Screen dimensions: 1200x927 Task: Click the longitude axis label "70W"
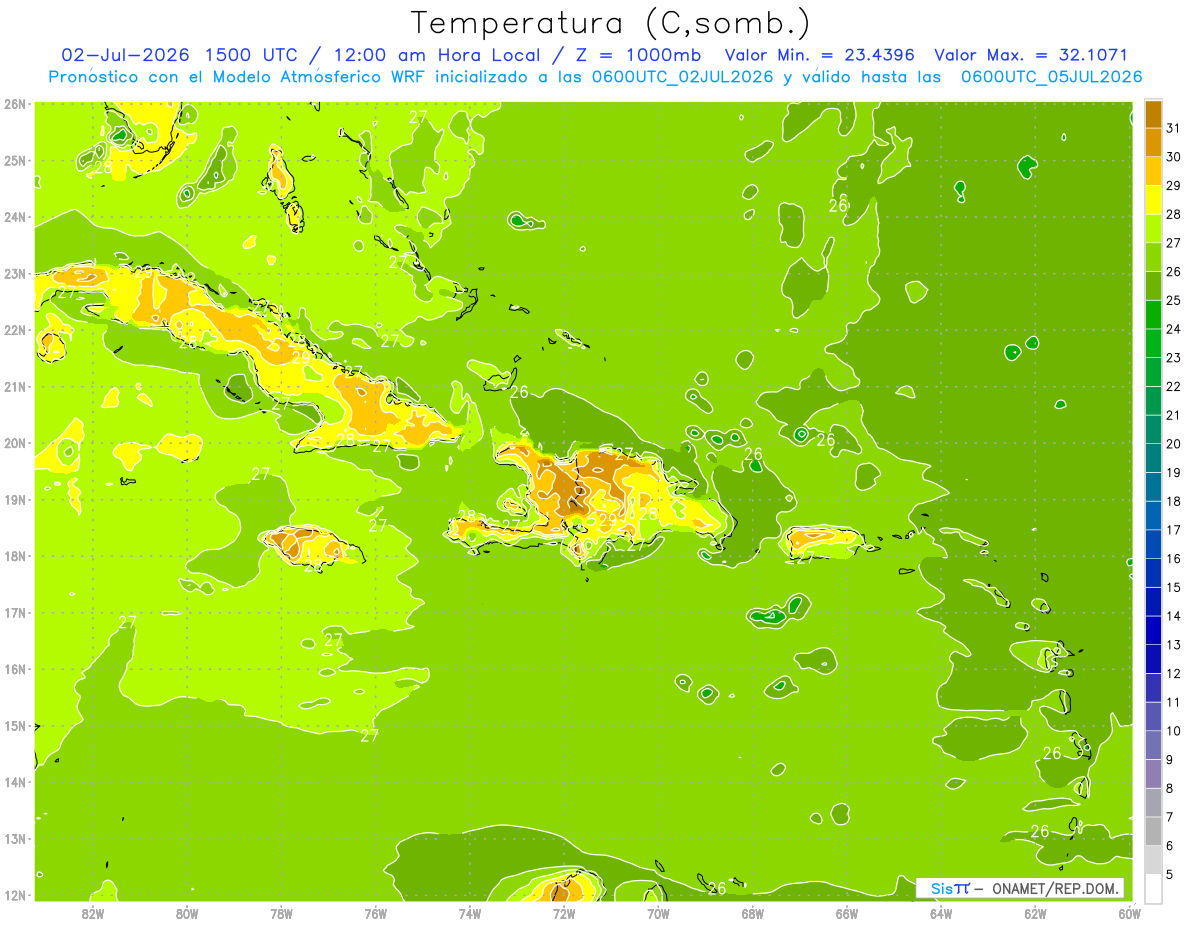pyautogui.click(x=658, y=913)
